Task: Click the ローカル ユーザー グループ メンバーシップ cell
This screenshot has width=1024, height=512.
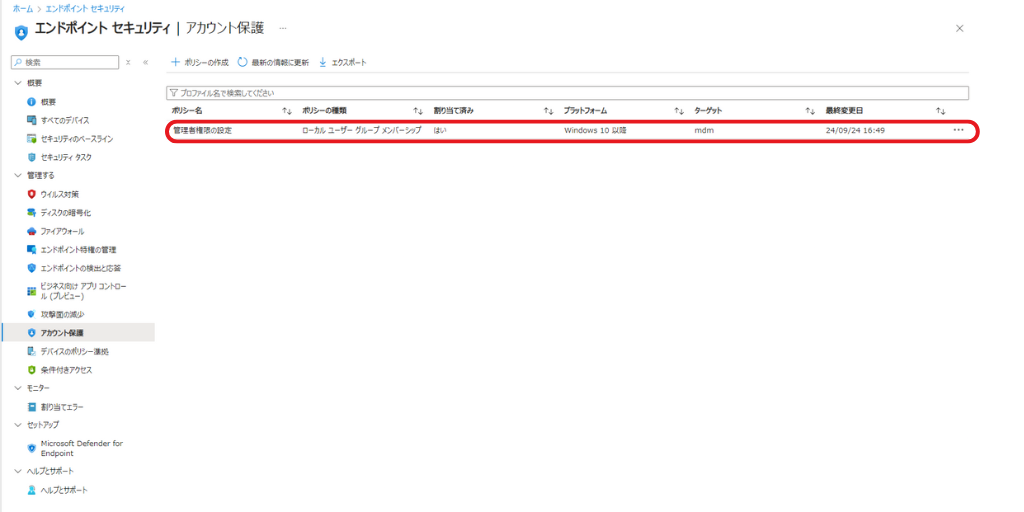Action: (361, 130)
